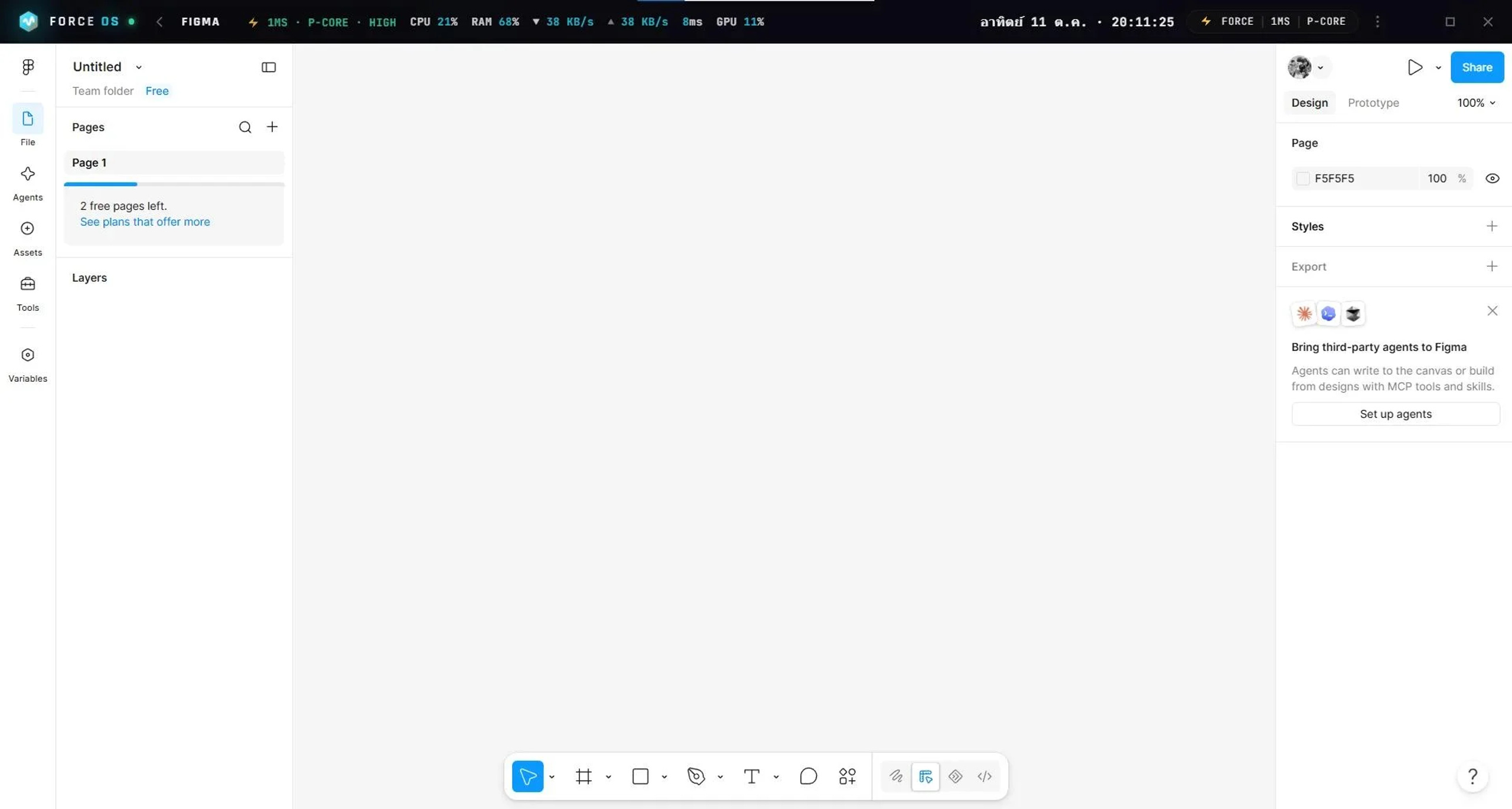Image resolution: width=1512 pixels, height=809 pixels.
Task: Select the Rectangle shape tool
Action: coord(640,776)
